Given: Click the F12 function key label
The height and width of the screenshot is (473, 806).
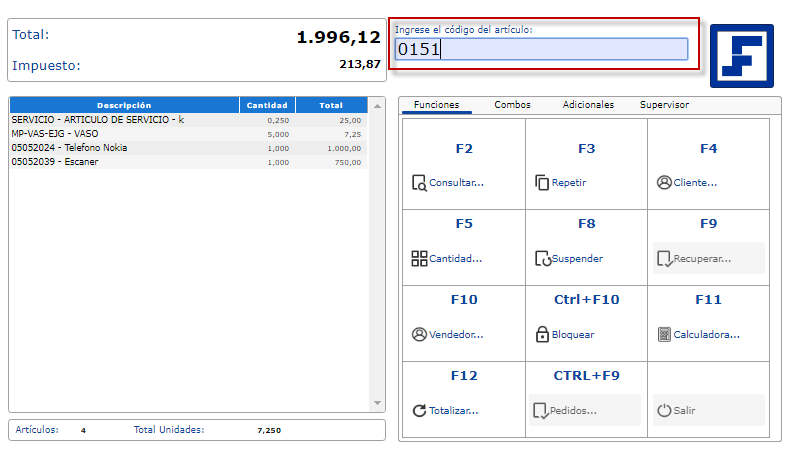Looking at the screenshot, I should coord(464,376).
